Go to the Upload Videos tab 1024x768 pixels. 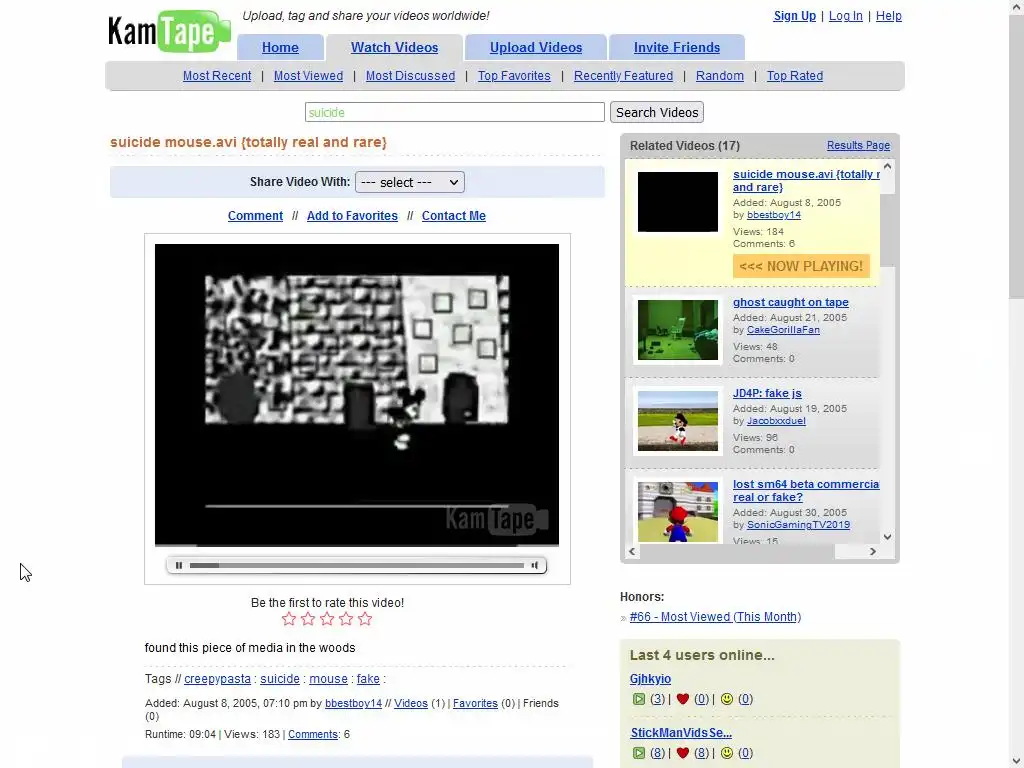click(x=536, y=48)
